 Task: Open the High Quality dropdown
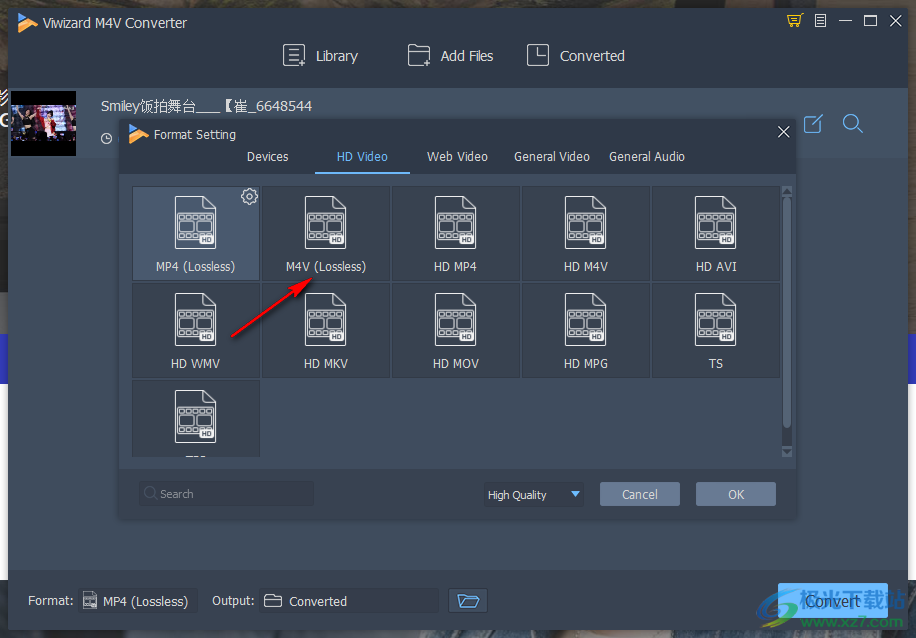pyautogui.click(x=534, y=494)
